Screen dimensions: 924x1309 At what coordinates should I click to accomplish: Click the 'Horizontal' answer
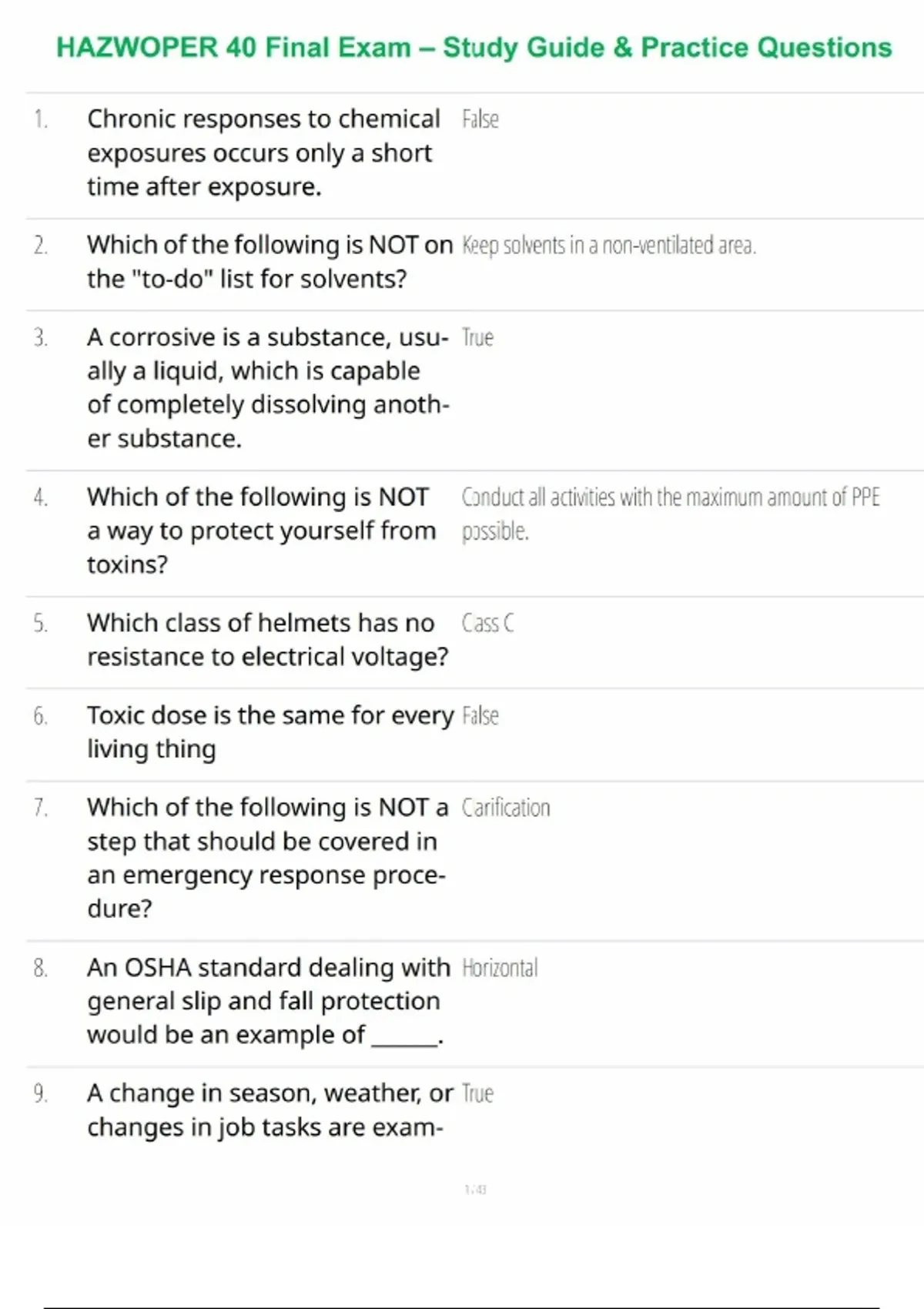tap(500, 968)
